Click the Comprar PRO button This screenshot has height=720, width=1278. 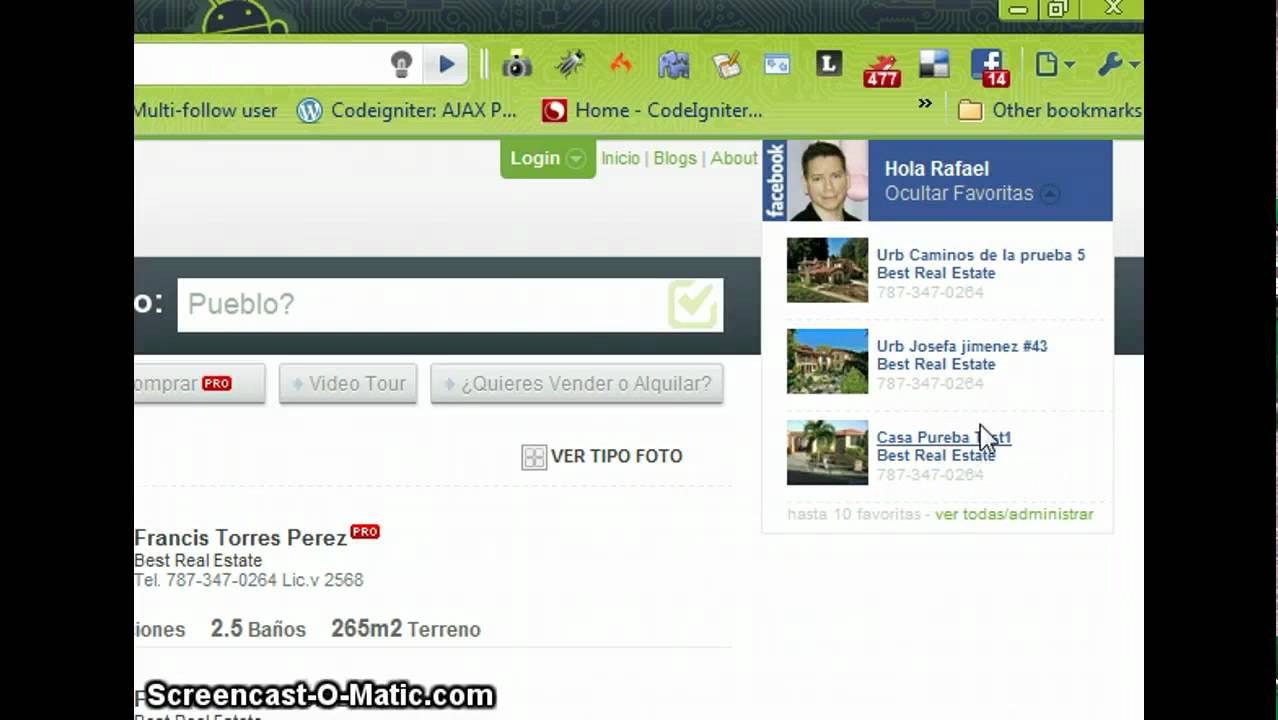click(200, 384)
